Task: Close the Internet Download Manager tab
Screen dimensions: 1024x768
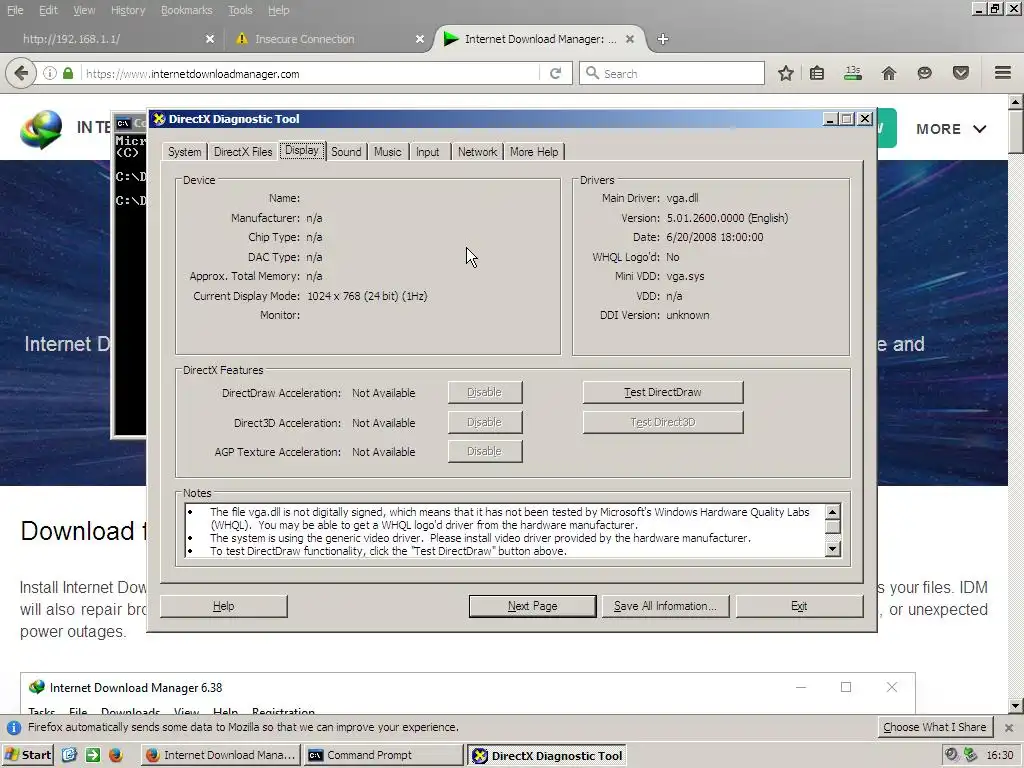Action: pyautogui.click(x=630, y=39)
